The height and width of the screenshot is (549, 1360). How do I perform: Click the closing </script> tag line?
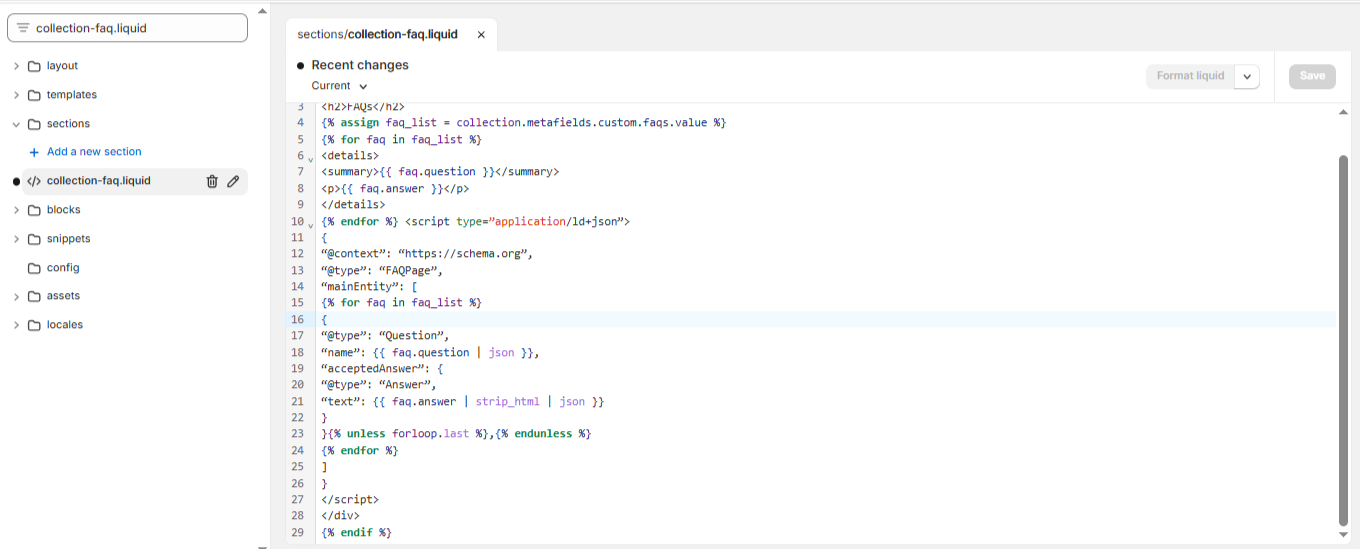click(x=350, y=500)
